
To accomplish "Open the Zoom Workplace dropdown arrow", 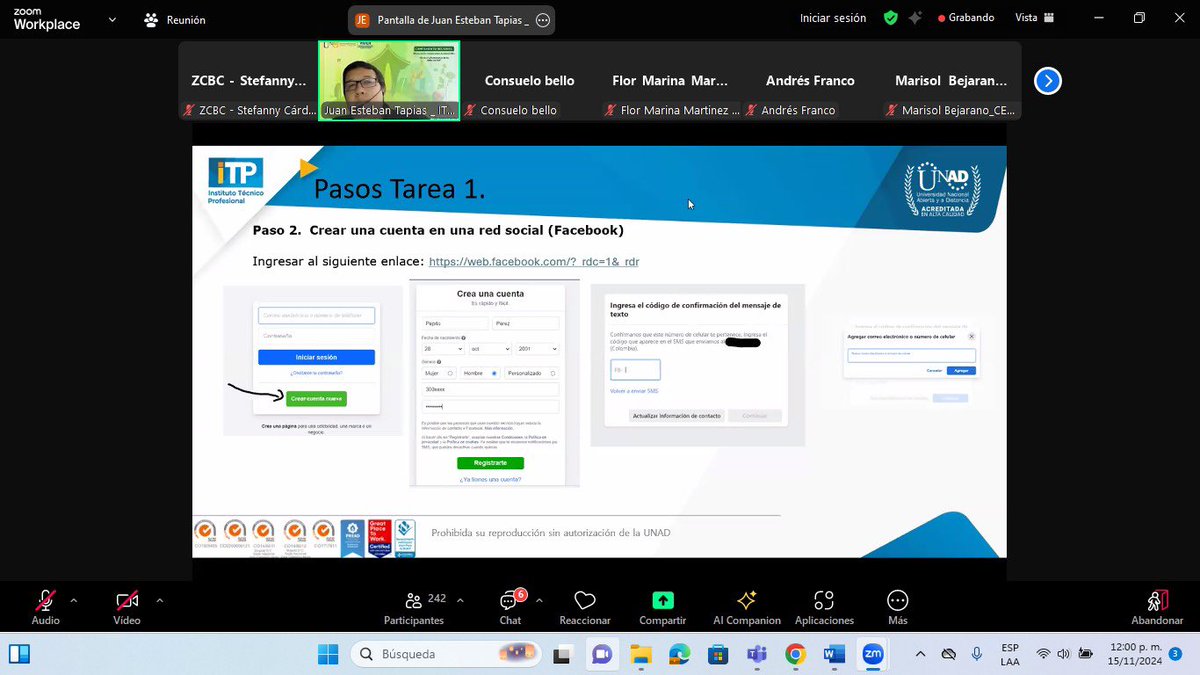I will click(112, 19).
